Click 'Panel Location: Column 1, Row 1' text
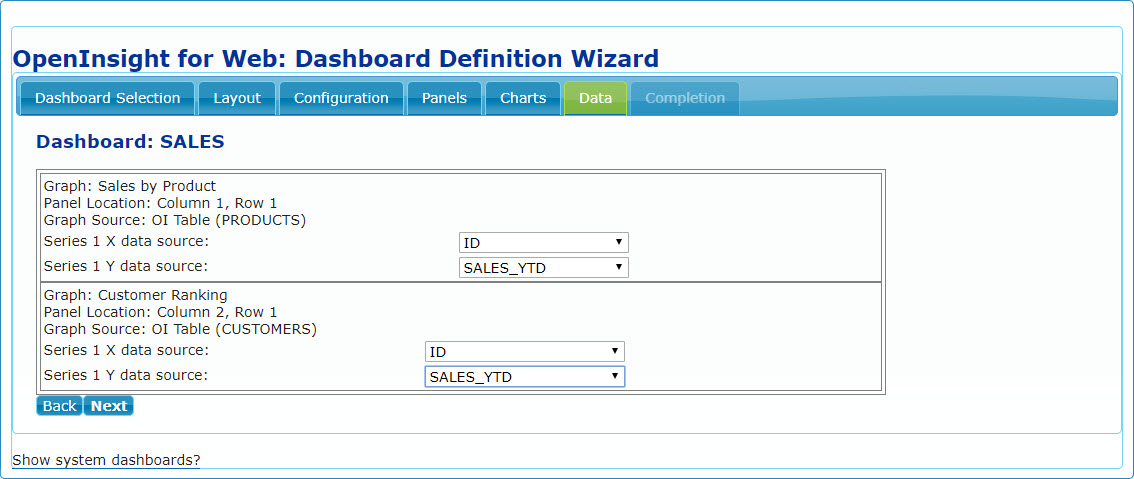1134x479 pixels. [161, 203]
